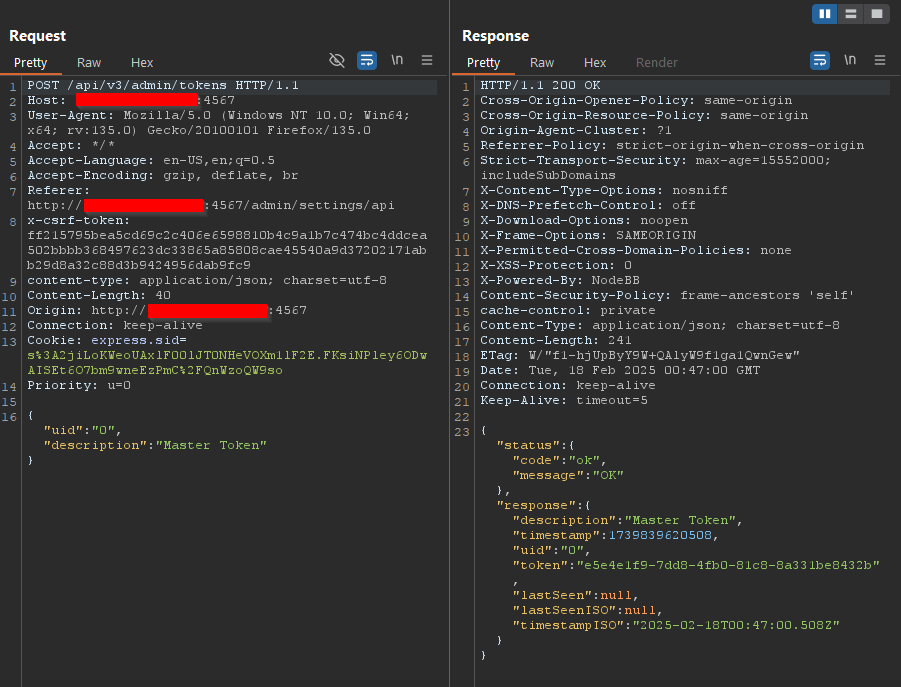The height and width of the screenshot is (687, 901).
Task: Toggle the \n display in Request view
Action: pos(397,60)
